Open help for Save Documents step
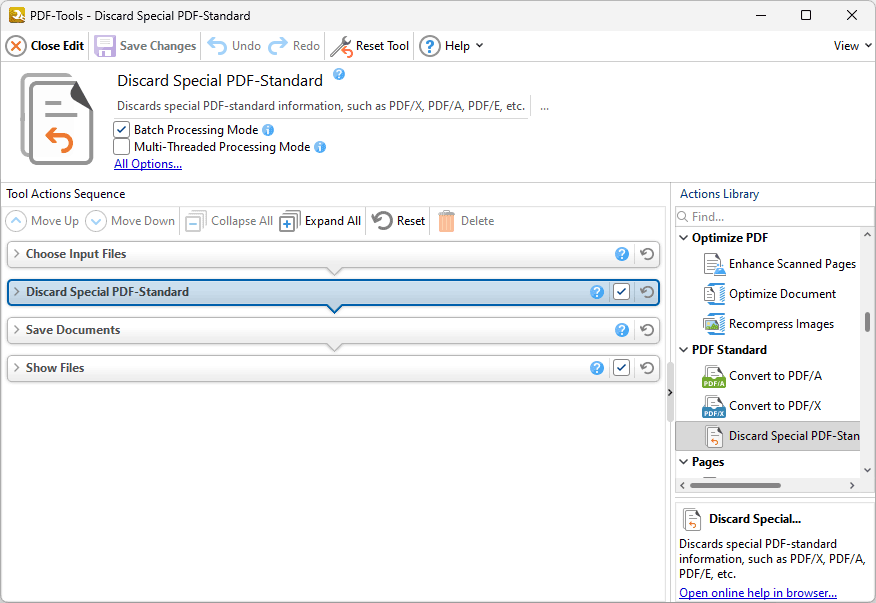 622,330
